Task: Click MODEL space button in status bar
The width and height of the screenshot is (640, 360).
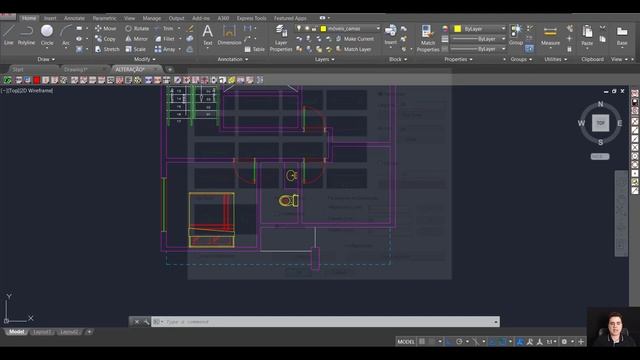Action: click(x=406, y=342)
